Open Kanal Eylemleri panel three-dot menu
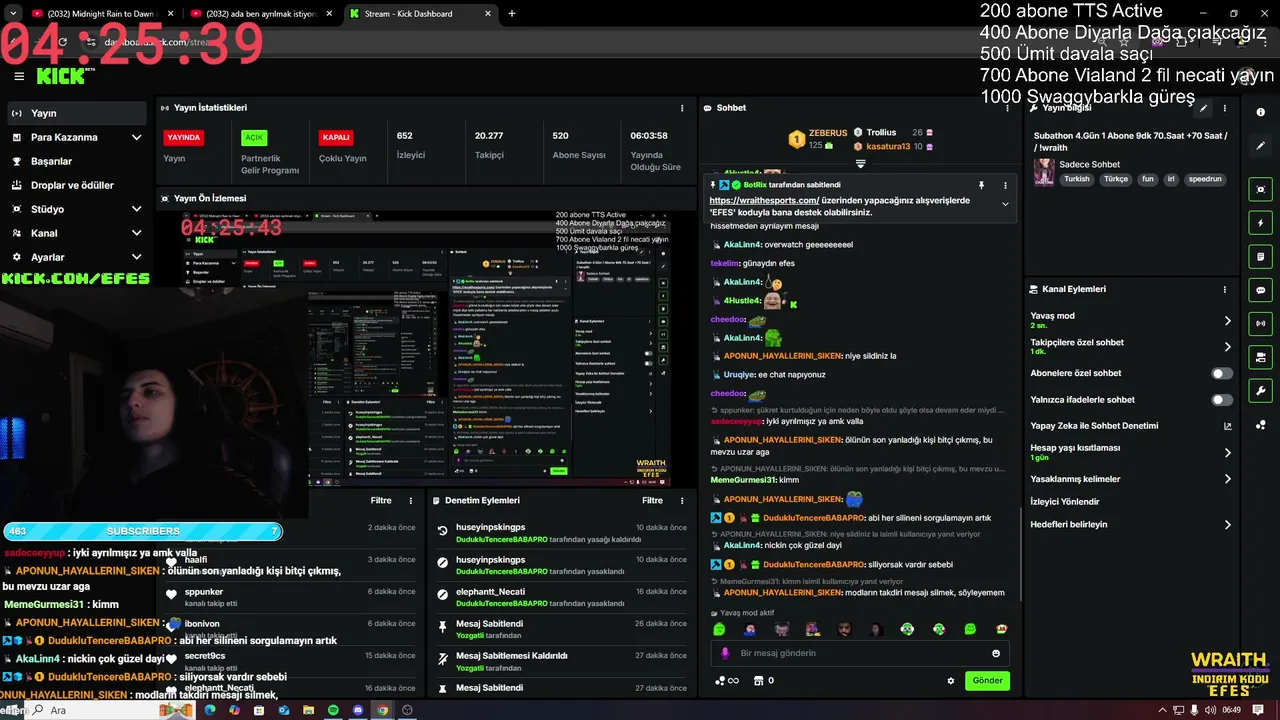Image resolution: width=1280 pixels, height=720 pixels. [1225, 289]
